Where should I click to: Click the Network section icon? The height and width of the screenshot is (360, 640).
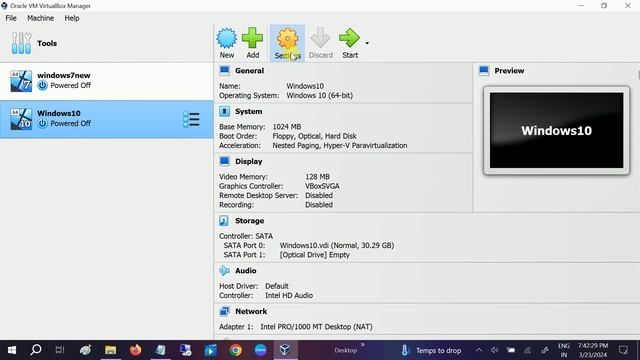(x=224, y=311)
